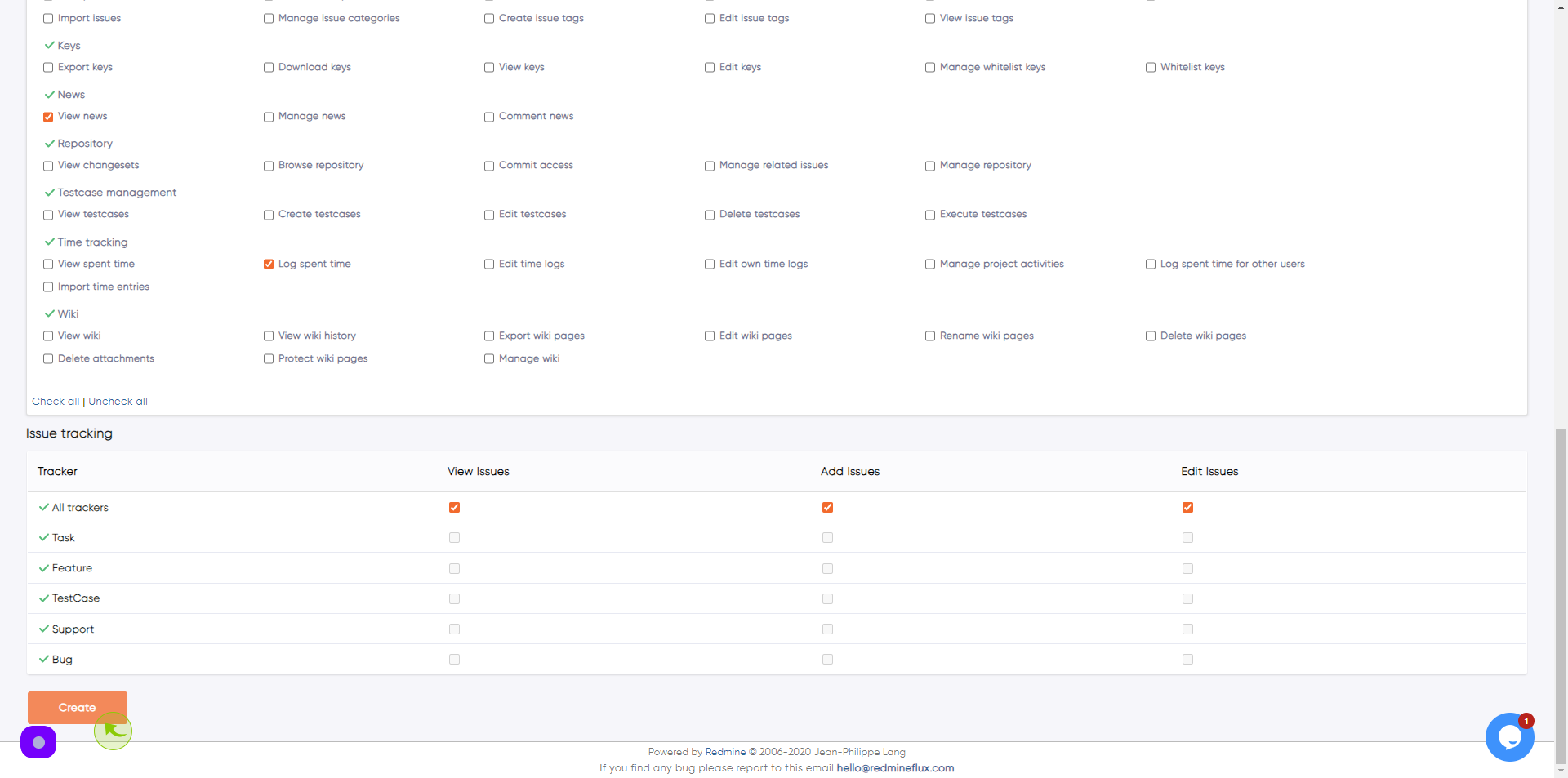Check the Import time entries box

pyautogui.click(x=48, y=287)
